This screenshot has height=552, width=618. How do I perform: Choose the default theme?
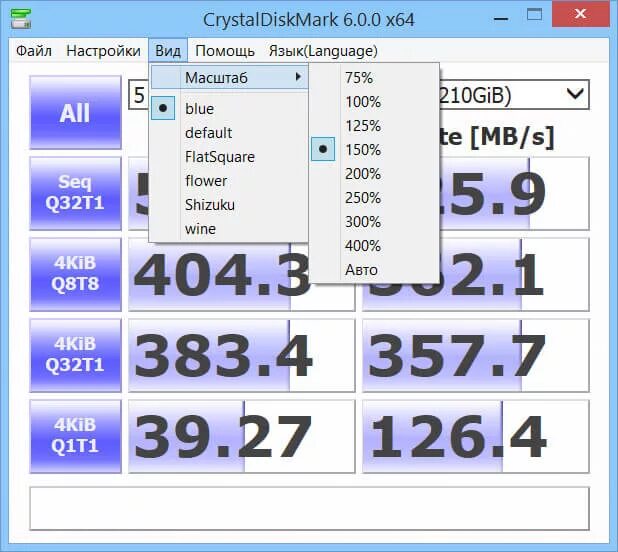229,133
